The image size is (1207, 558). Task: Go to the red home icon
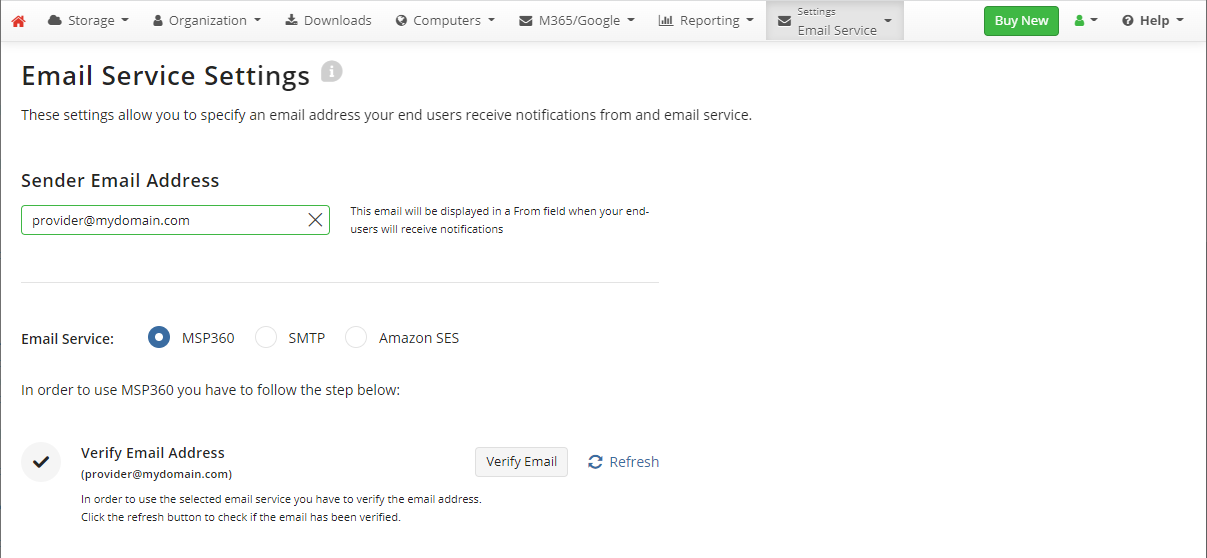pos(18,21)
